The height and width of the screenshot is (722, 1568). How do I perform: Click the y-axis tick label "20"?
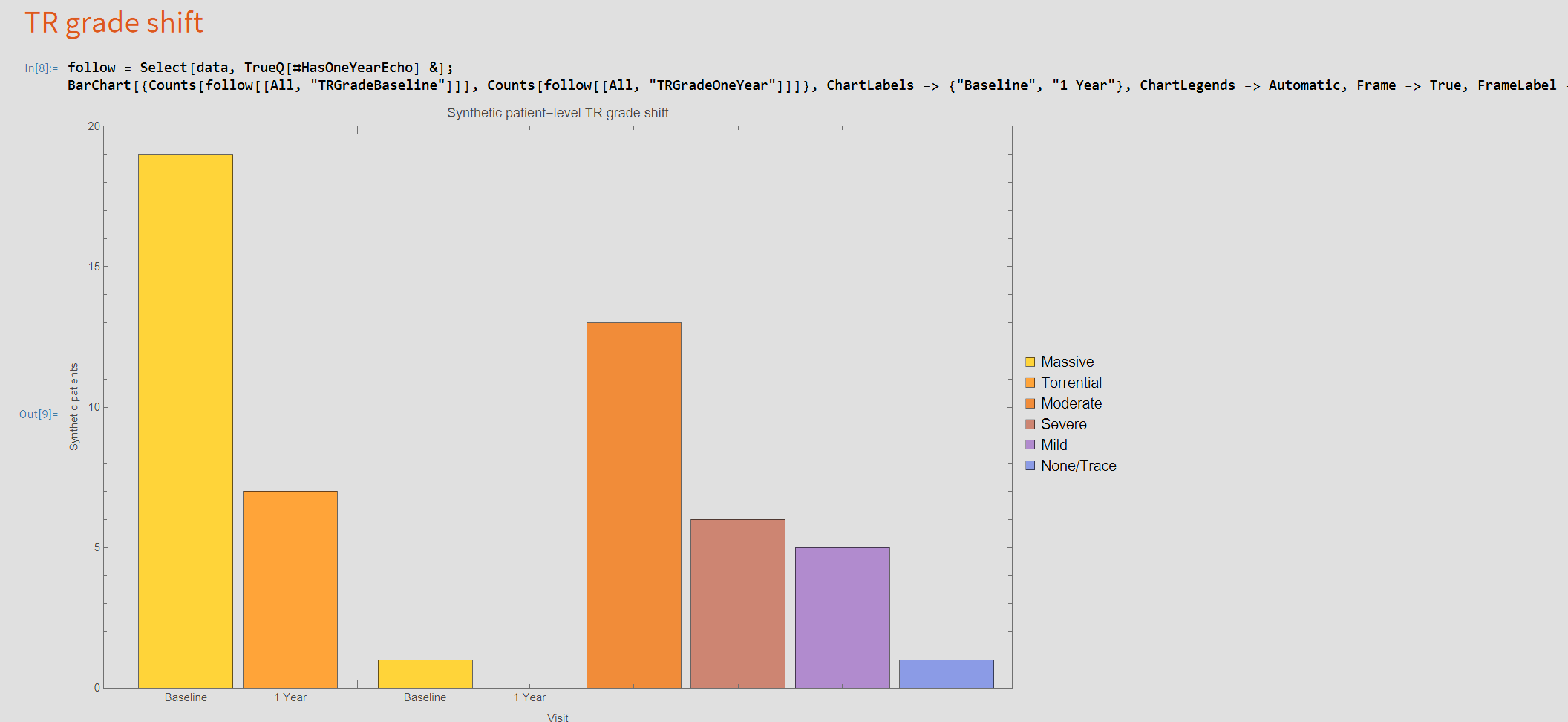pyautogui.click(x=94, y=126)
